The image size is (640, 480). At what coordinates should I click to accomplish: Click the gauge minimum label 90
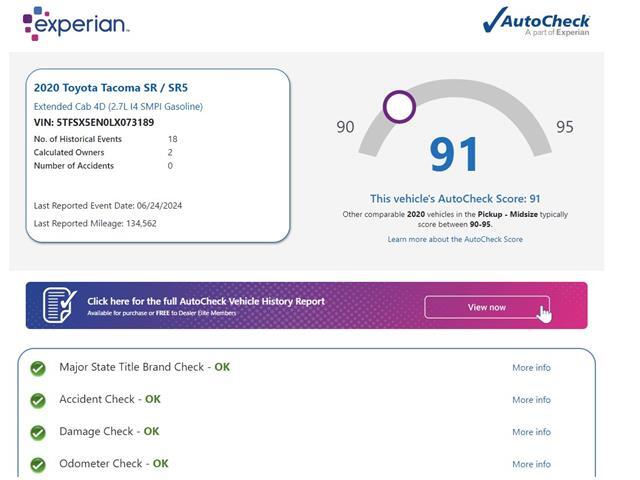[345, 127]
